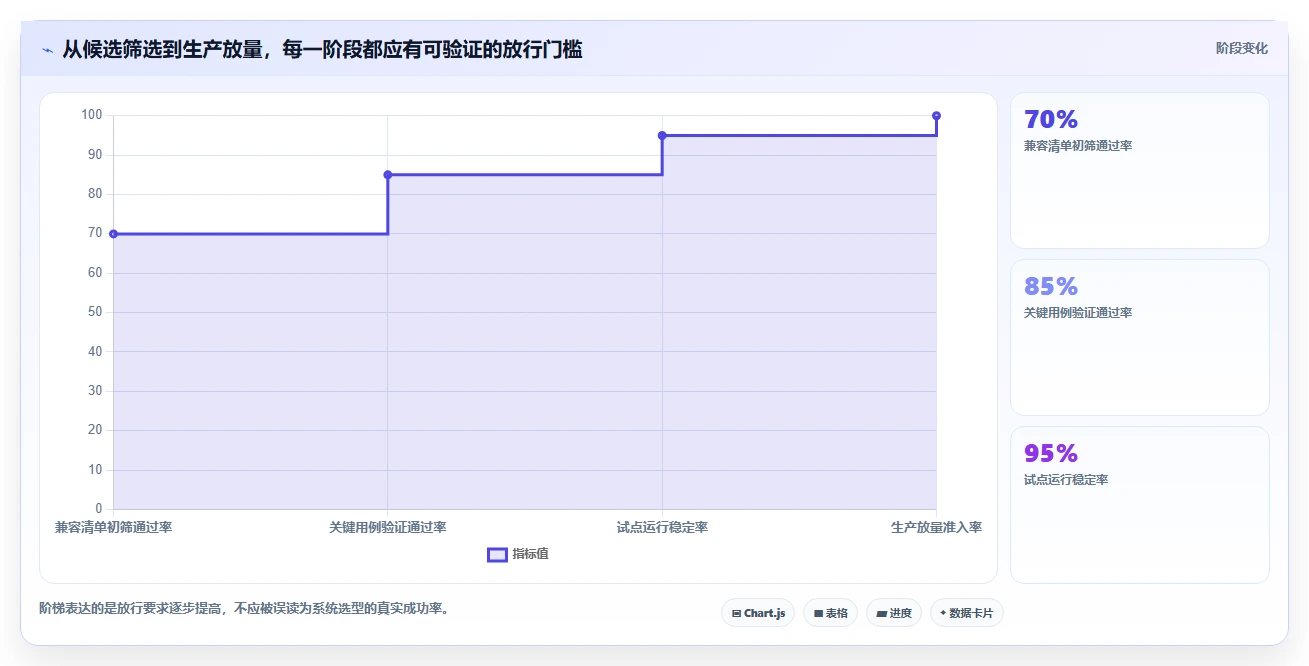Click the x-axis label 关键用例验证通过率

point(388,527)
